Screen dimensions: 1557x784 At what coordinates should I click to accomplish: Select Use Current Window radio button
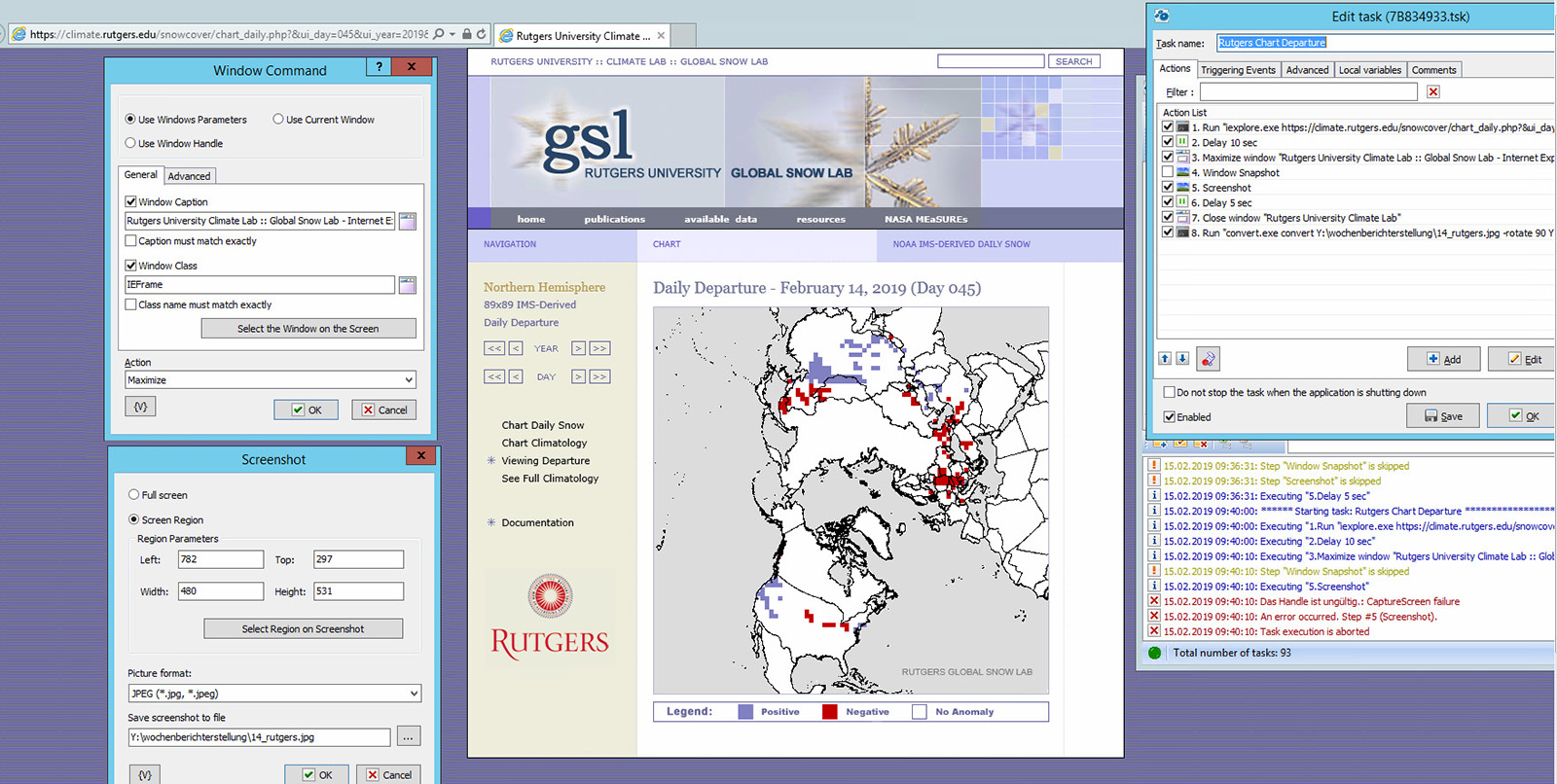pos(278,120)
